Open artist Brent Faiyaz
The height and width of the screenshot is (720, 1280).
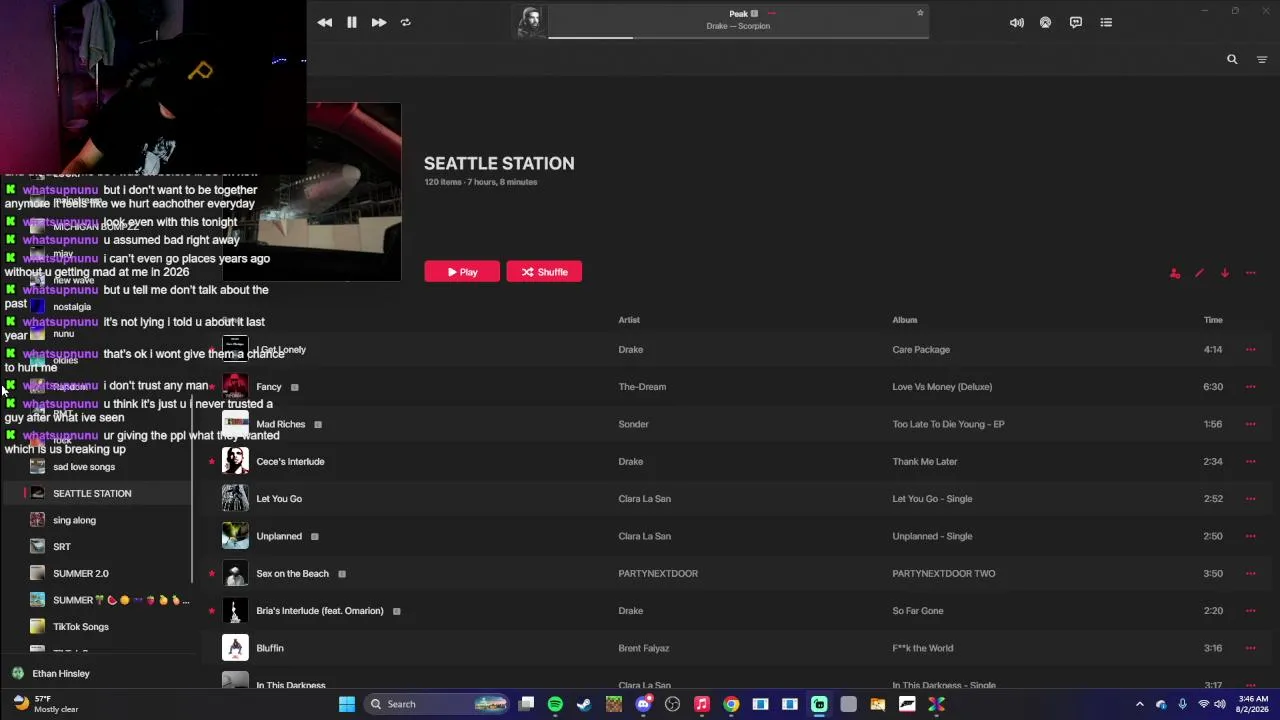pyautogui.click(x=644, y=648)
